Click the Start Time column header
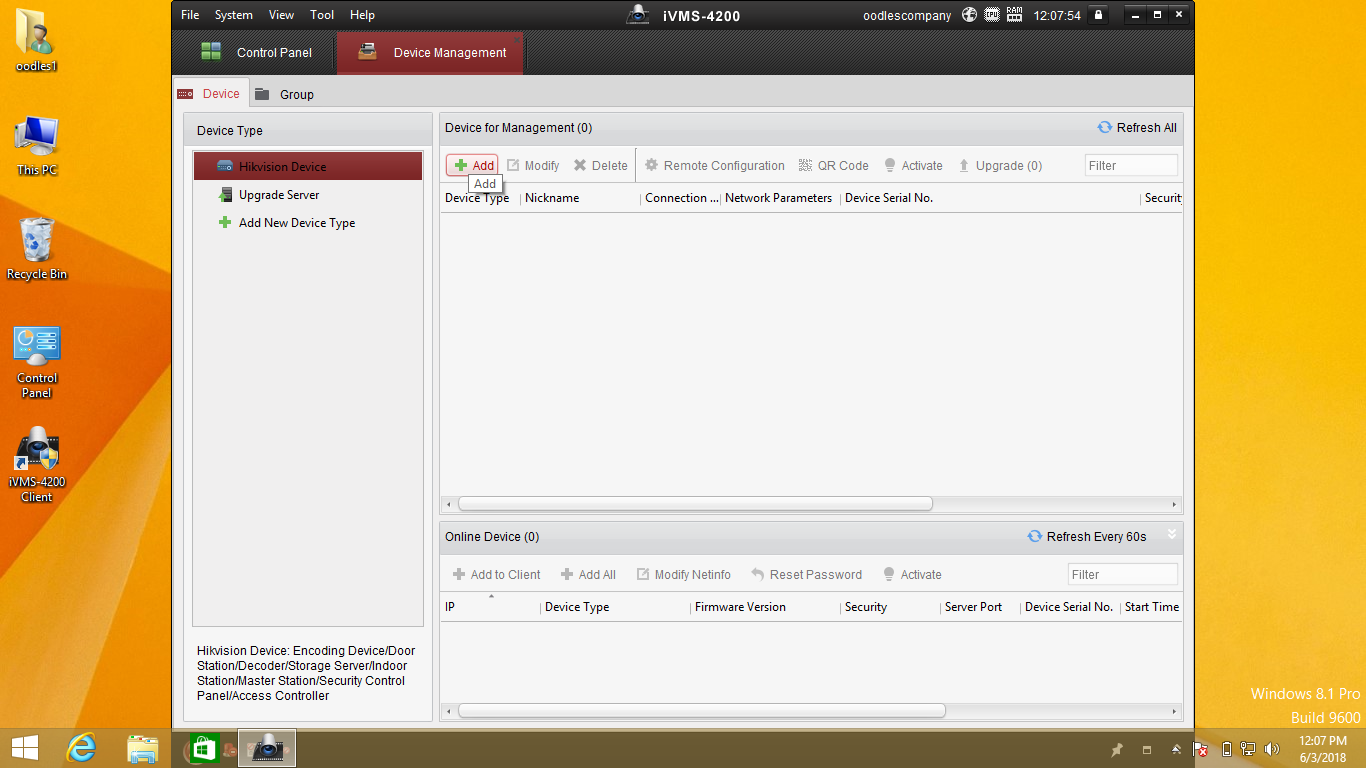This screenshot has height=768, width=1366. [x=1152, y=607]
